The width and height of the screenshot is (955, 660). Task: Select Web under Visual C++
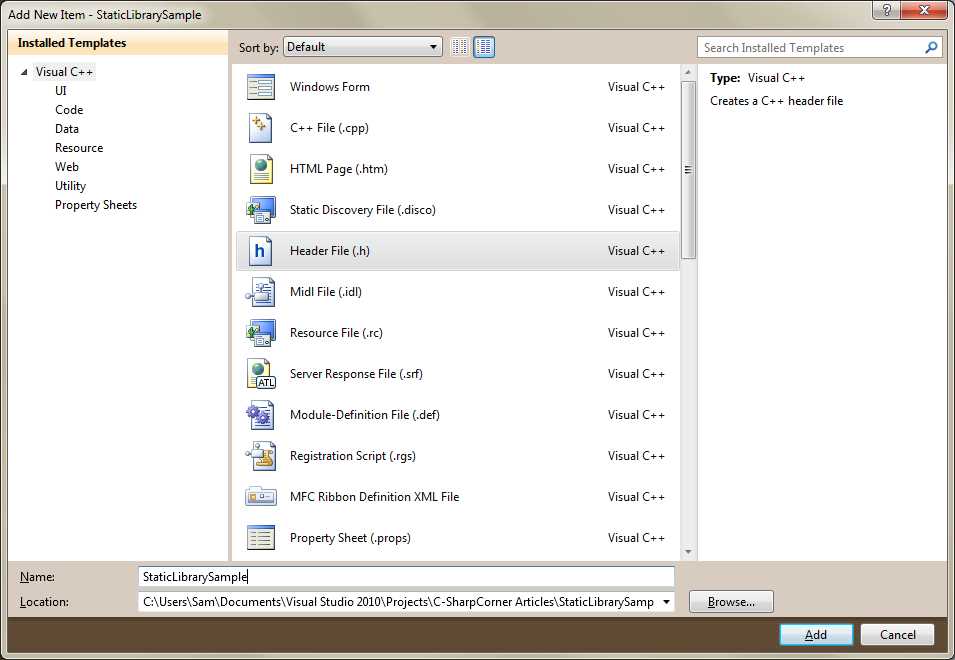(66, 166)
